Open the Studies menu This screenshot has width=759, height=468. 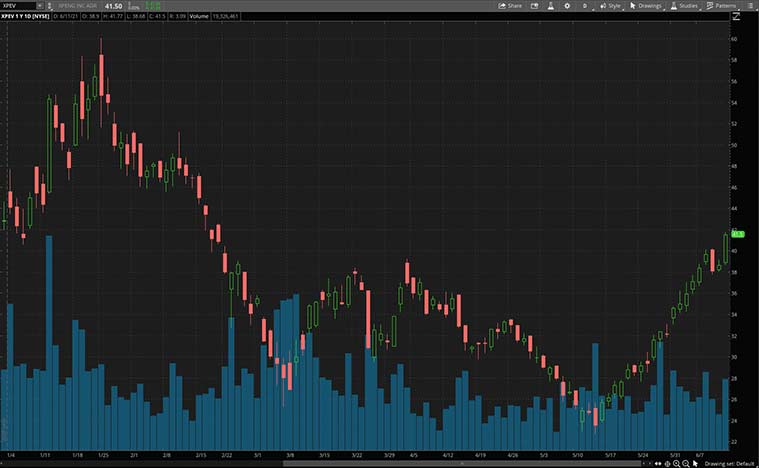coord(684,6)
